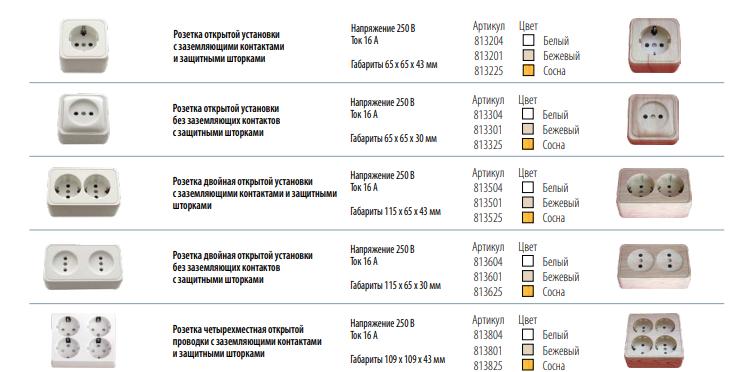Click the white four-gang socket image

pyautogui.click(x=84, y=340)
